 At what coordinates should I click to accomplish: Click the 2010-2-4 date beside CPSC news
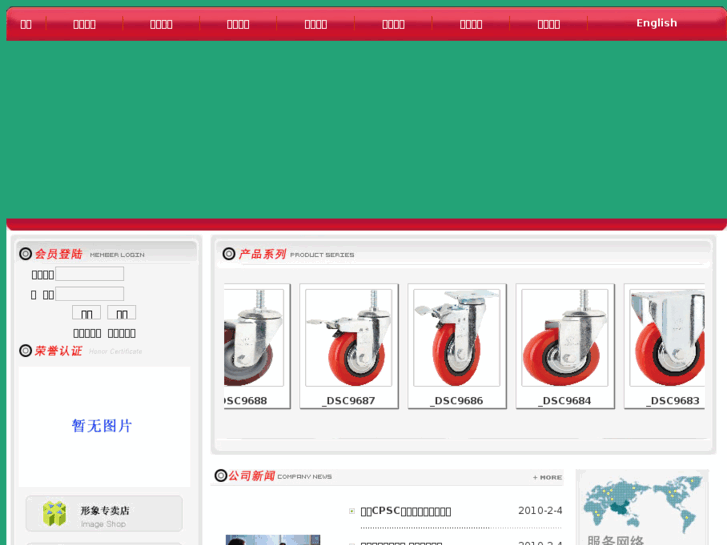[540, 511]
